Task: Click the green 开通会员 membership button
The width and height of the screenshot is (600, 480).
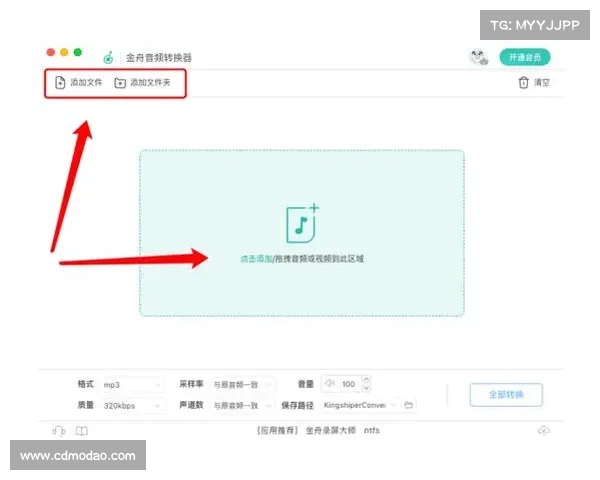Action: click(x=525, y=57)
